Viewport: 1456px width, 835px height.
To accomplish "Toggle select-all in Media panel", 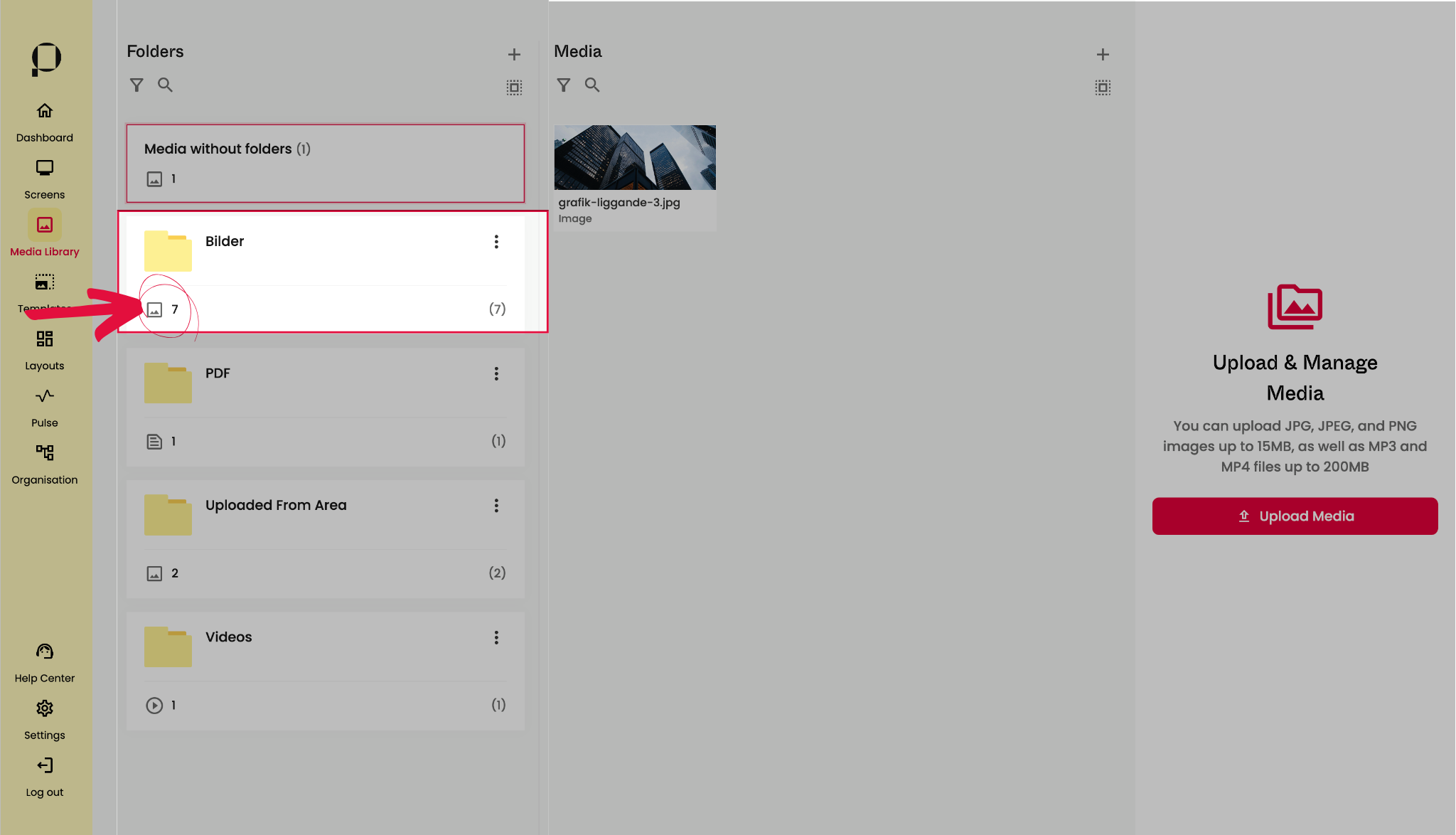I will pyautogui.click(x=1103, y=87).
